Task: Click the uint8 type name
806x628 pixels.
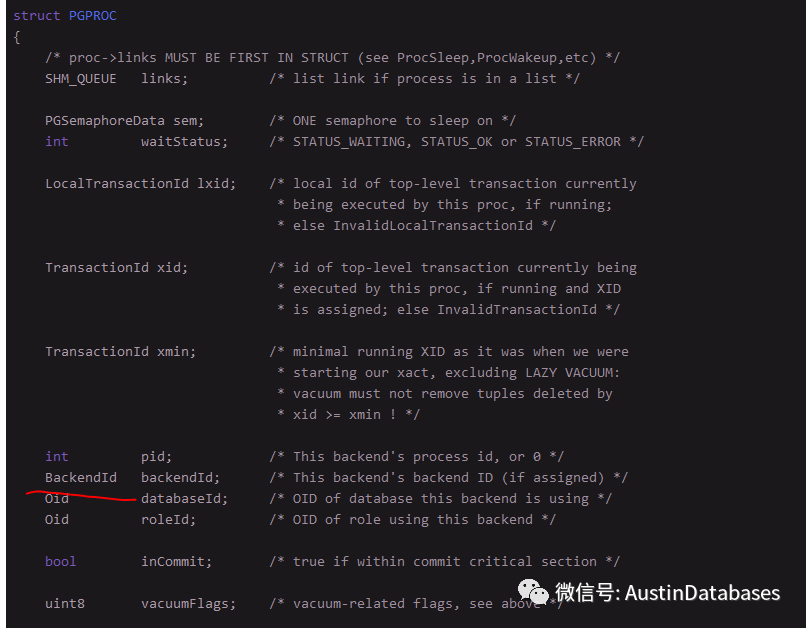Action: [65, 603]
